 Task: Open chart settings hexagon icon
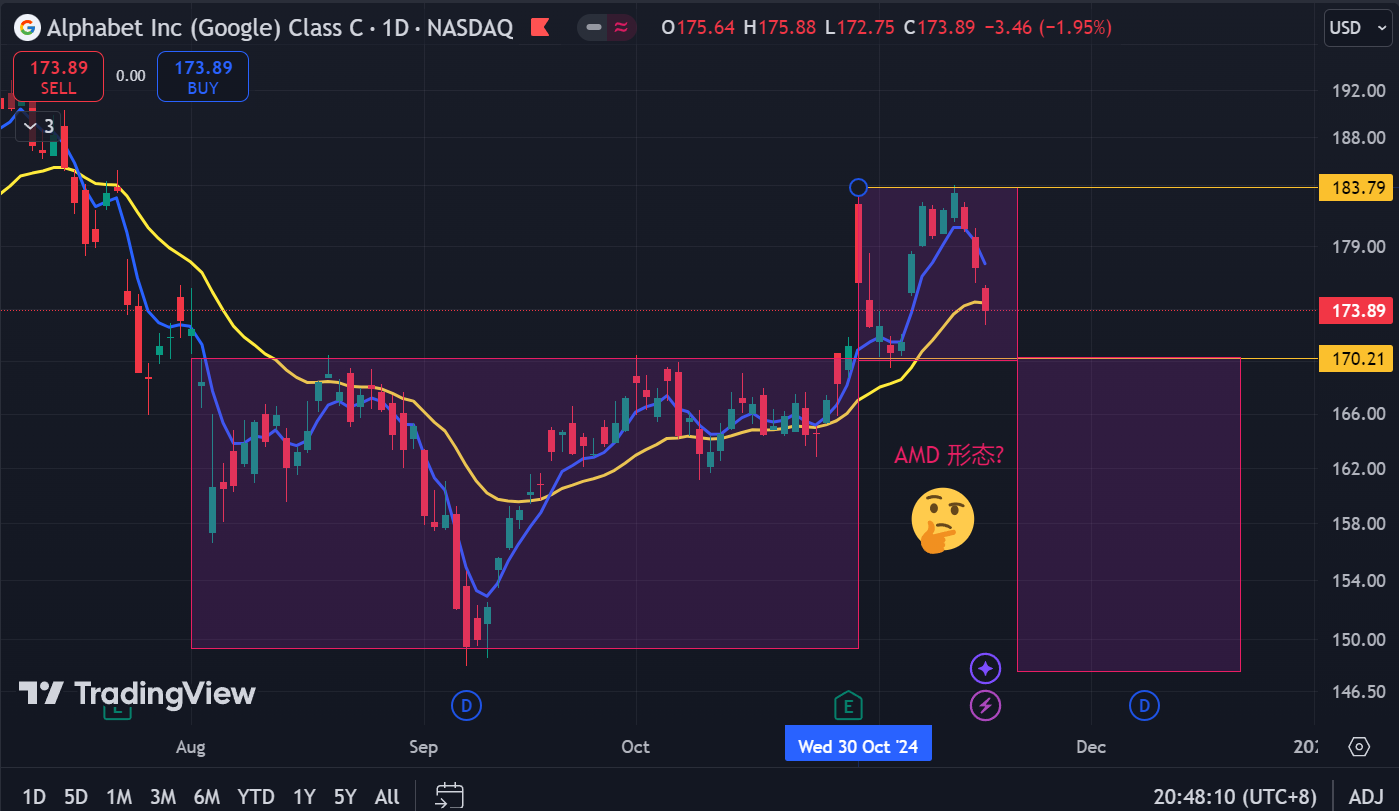coord(1358,747)
